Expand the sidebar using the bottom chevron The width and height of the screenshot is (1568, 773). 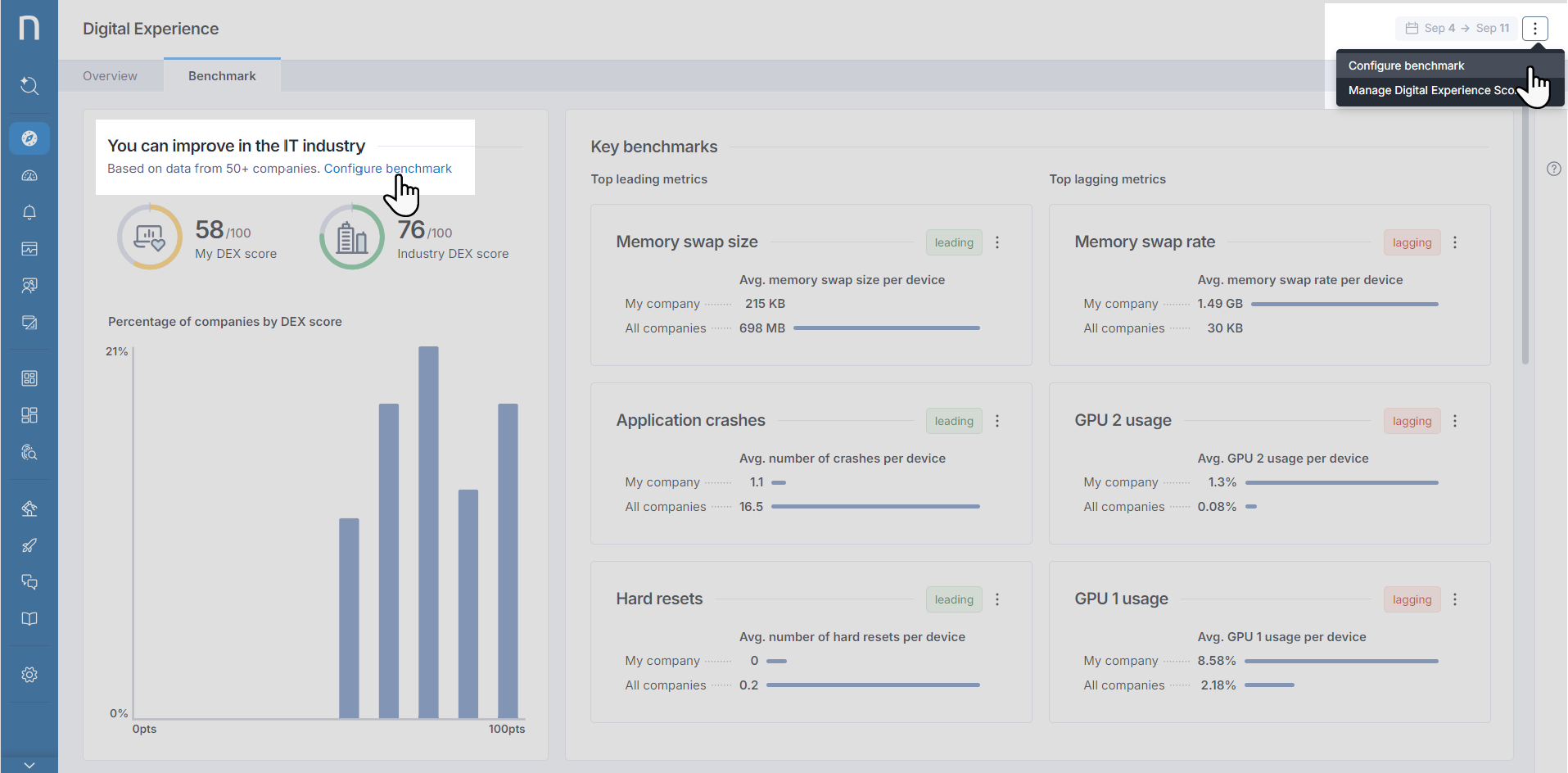[x=29, y=765]
